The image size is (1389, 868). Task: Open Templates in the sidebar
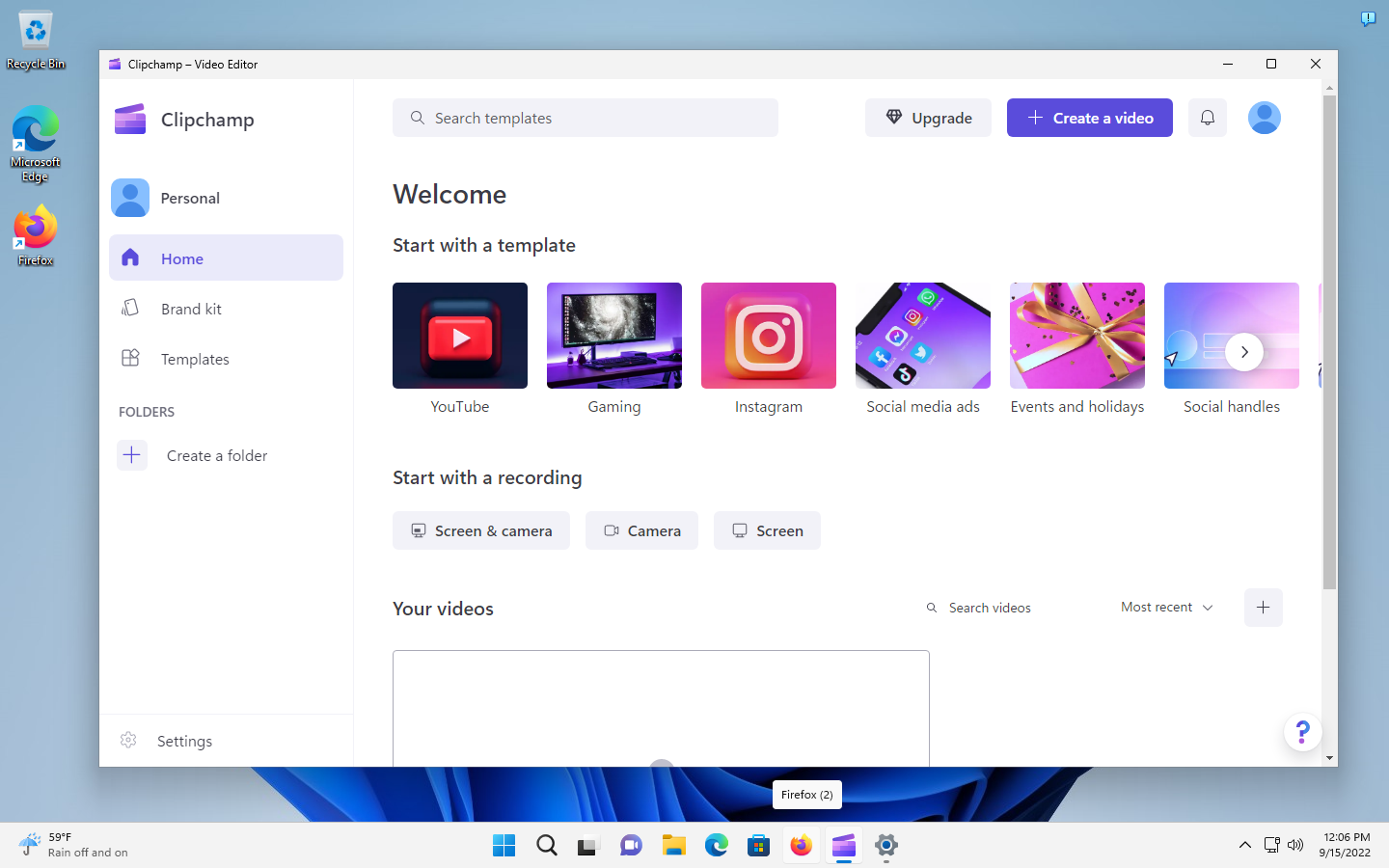pyautogui.click(x=195, y=358)
